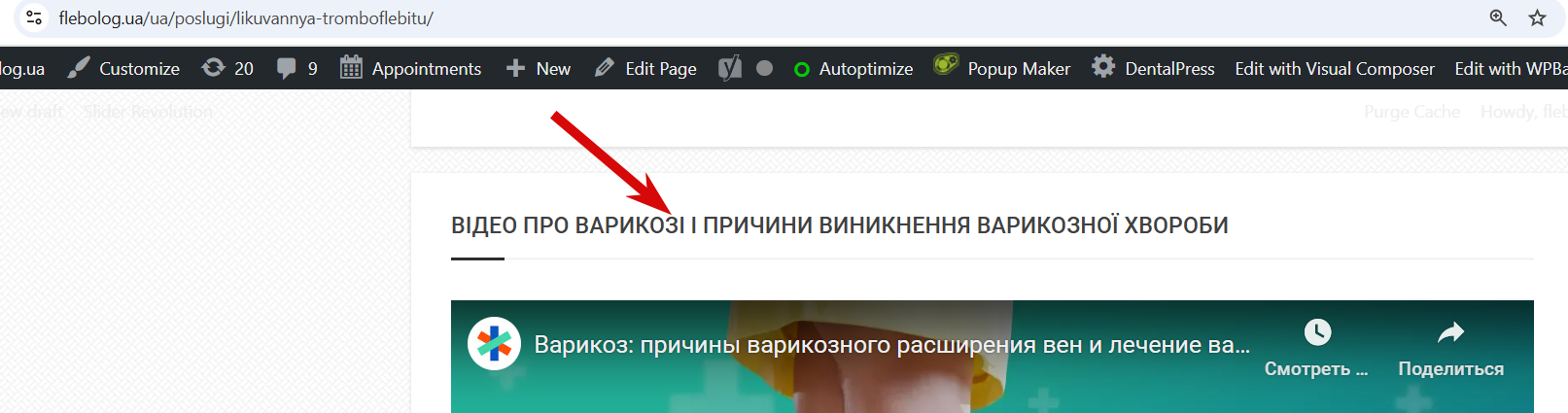The image size is (1568, 413).
Task: Click the Share arrow icon on video
Action: [x=1450, y=332]
